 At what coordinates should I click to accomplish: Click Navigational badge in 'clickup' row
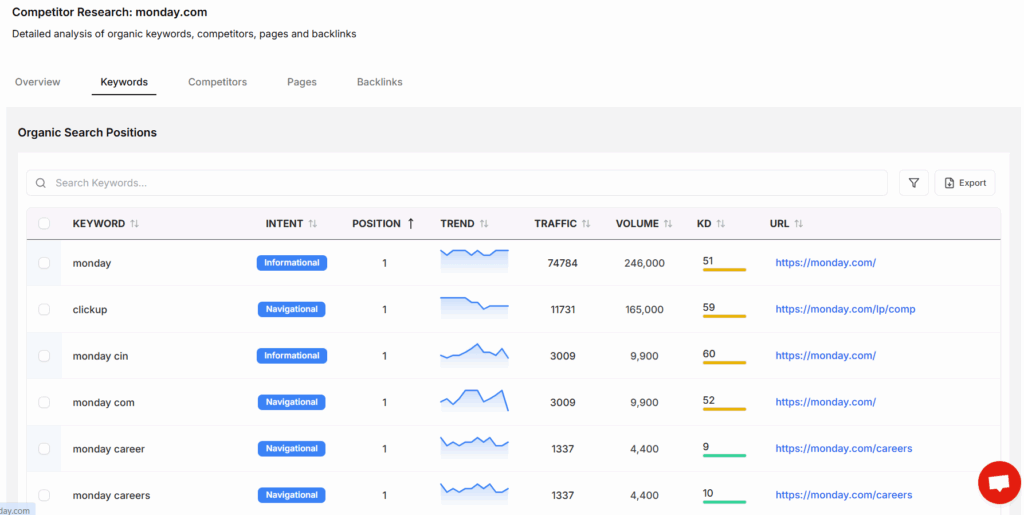coord(292,309)
